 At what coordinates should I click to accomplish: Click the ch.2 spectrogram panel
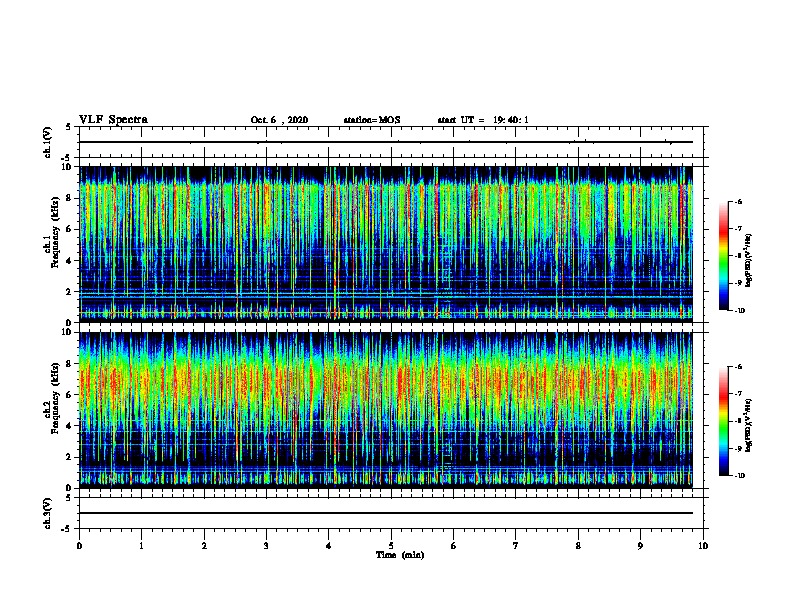point(386,410)
